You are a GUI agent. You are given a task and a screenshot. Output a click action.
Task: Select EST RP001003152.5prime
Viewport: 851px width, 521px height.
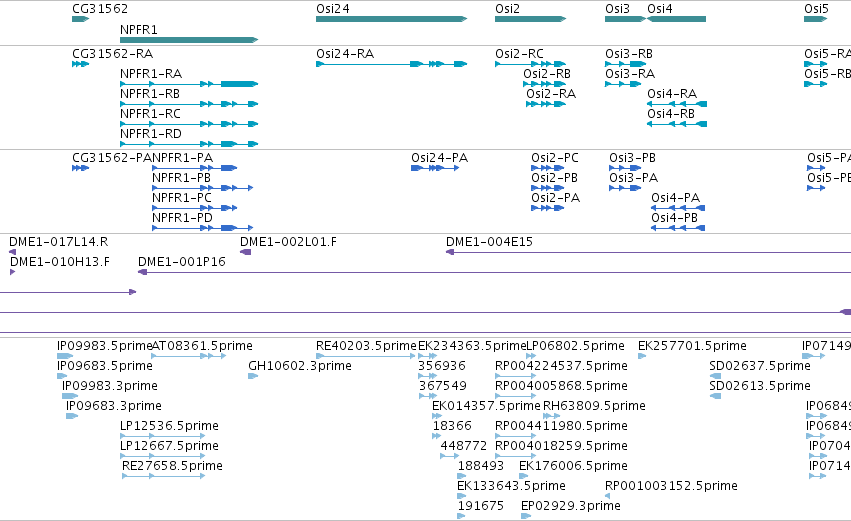(x=671, y=487)
